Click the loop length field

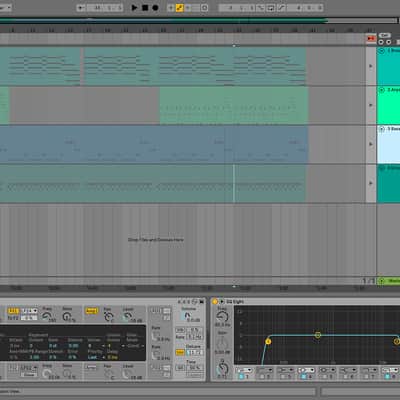[x=305, y=8]
